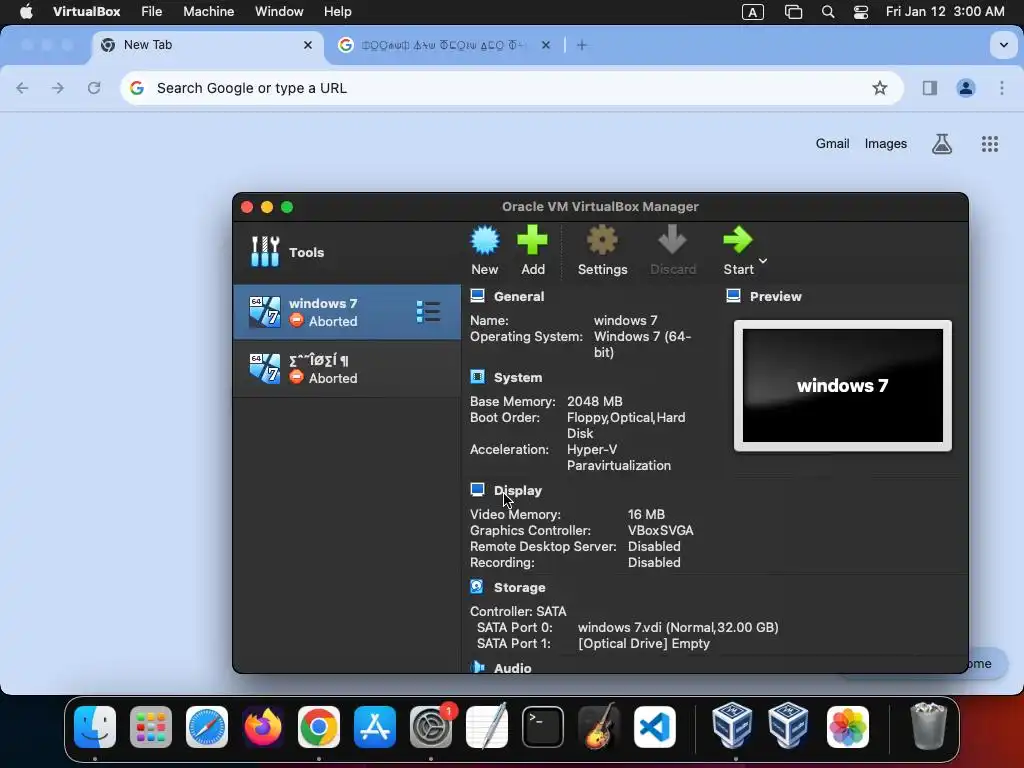
Task: Open Spotlight search in menu bar
Action: click(x=827, y=12)
